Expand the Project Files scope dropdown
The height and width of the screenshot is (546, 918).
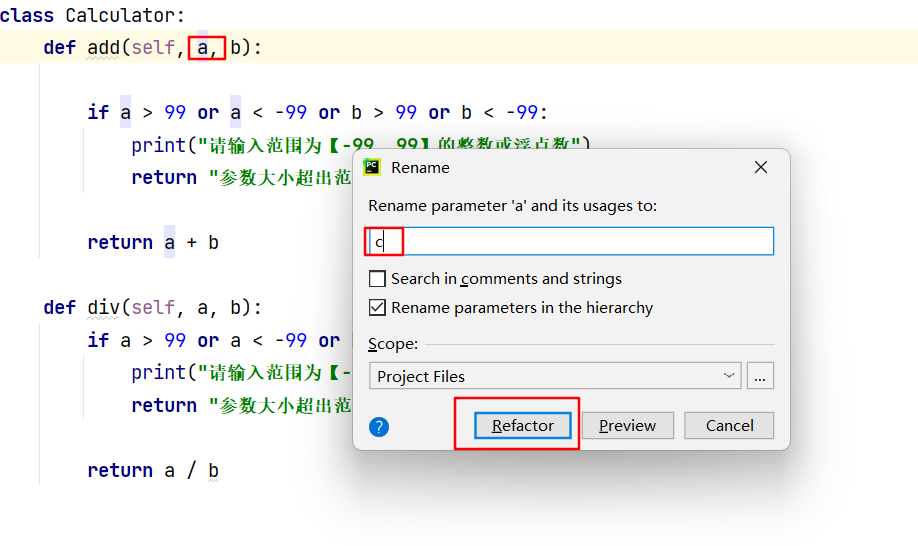pyautogui.click(x=555, y=376)
